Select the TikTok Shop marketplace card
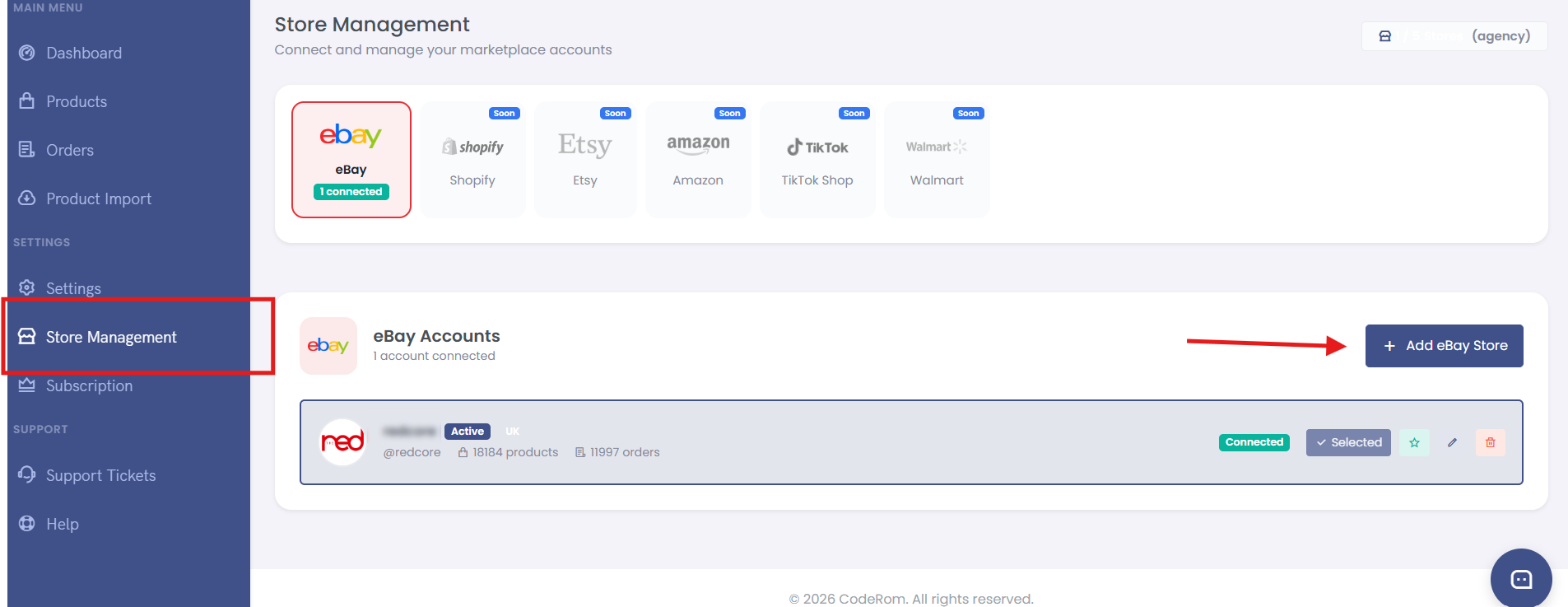The image size is (1568, 607). [x=817, y=160]
